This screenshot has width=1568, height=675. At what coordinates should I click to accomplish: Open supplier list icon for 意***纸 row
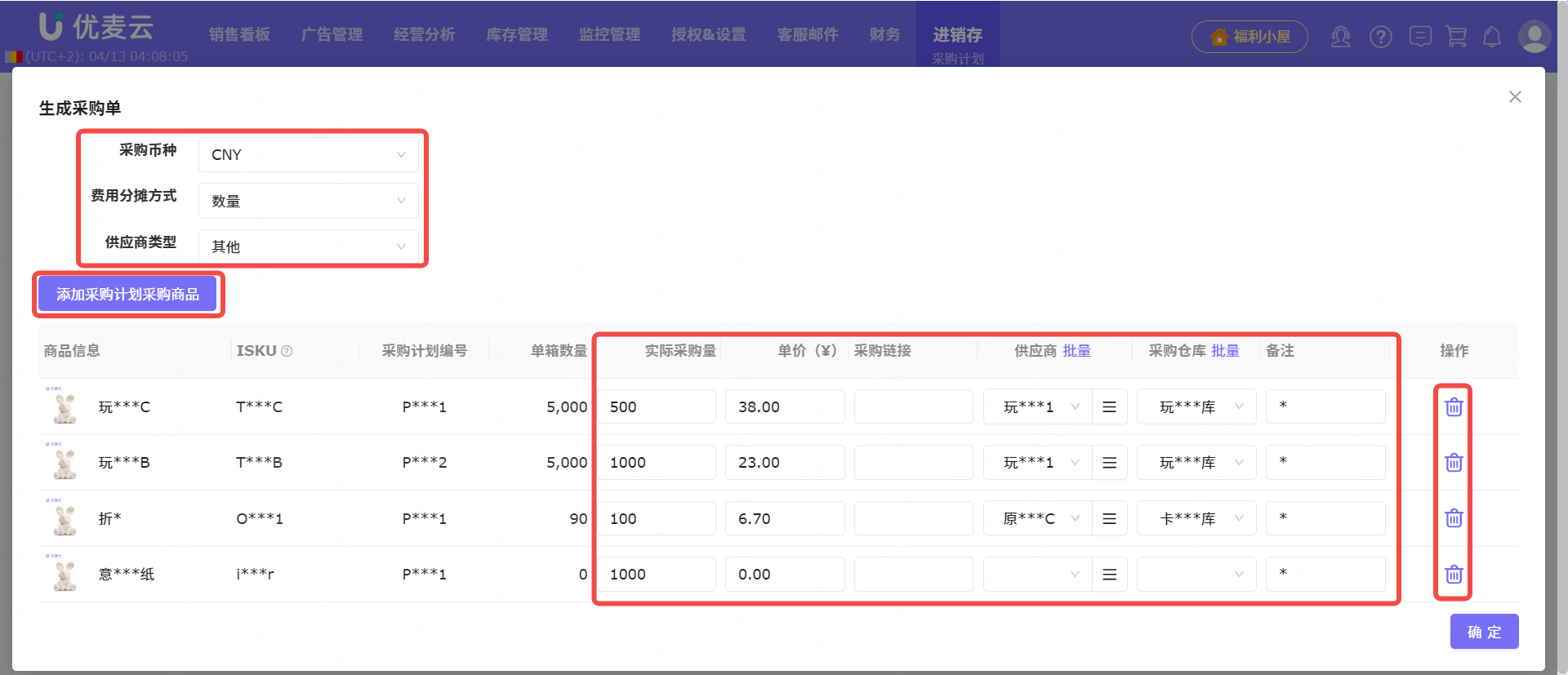click(1109, 574)
